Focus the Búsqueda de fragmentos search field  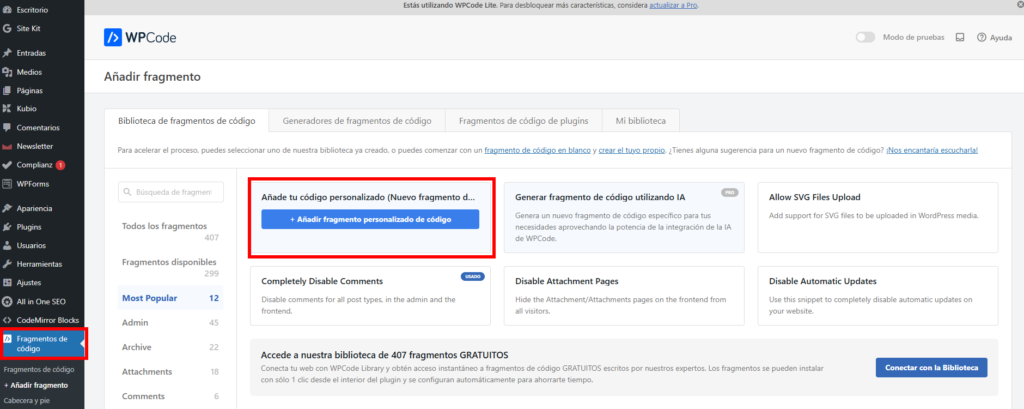[x=171, y=192]
